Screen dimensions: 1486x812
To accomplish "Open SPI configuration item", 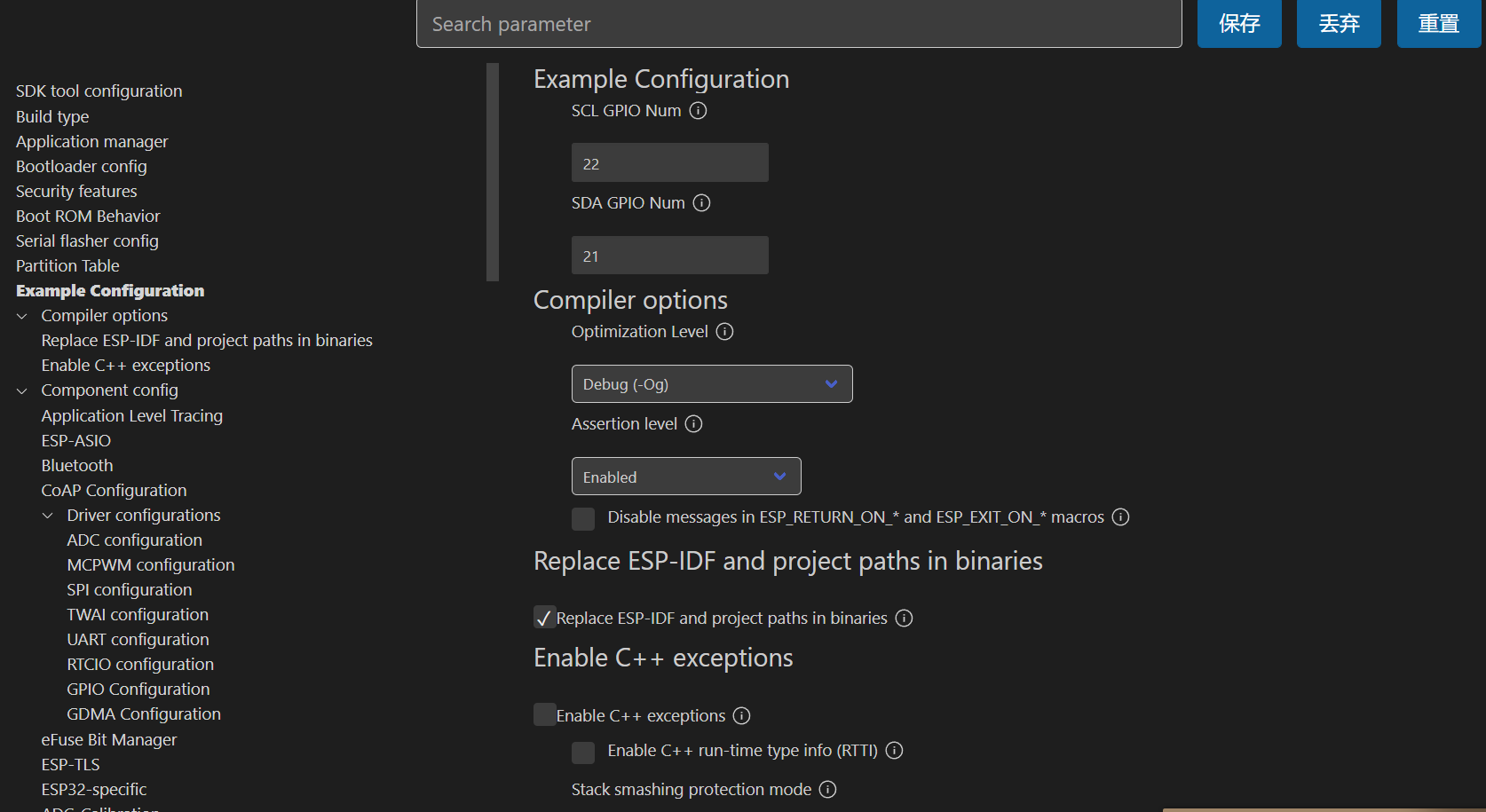I will [130, 590].
